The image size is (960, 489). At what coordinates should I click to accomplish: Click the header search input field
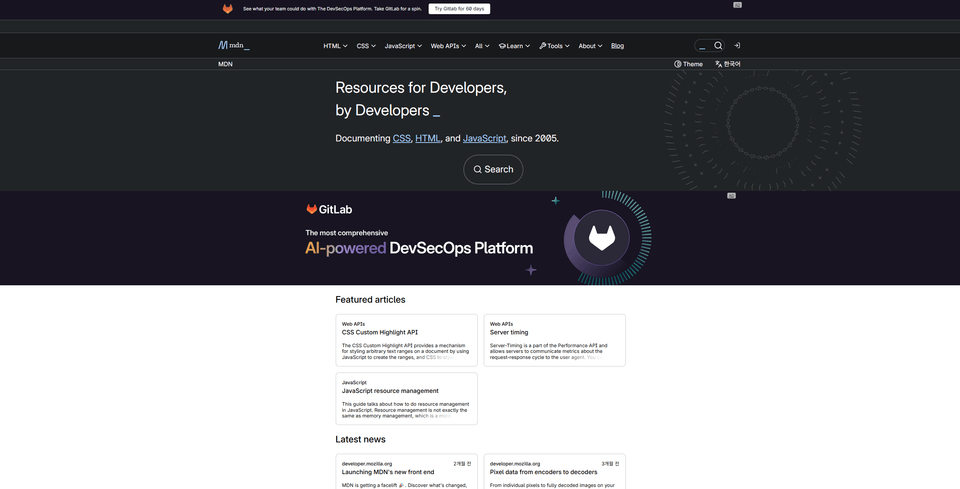tap(704, 45)
